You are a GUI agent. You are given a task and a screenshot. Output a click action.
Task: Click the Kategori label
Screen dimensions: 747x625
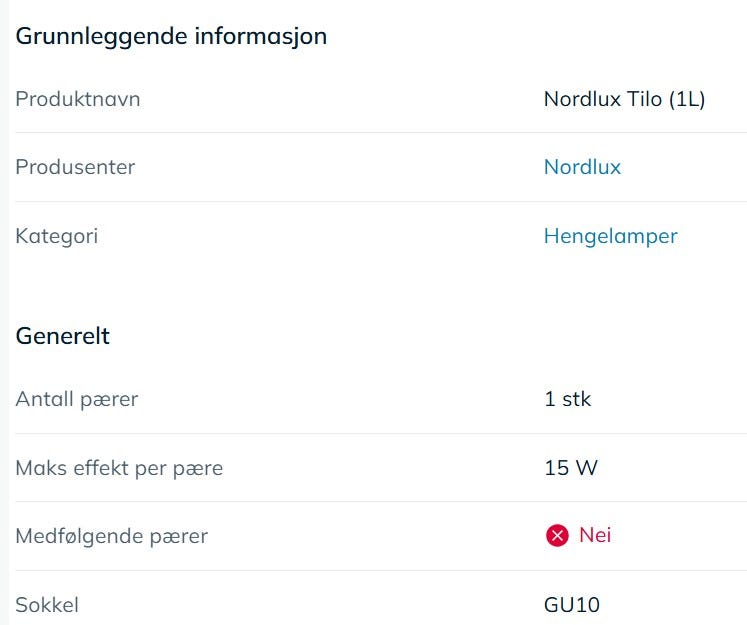tap(57, 236)
